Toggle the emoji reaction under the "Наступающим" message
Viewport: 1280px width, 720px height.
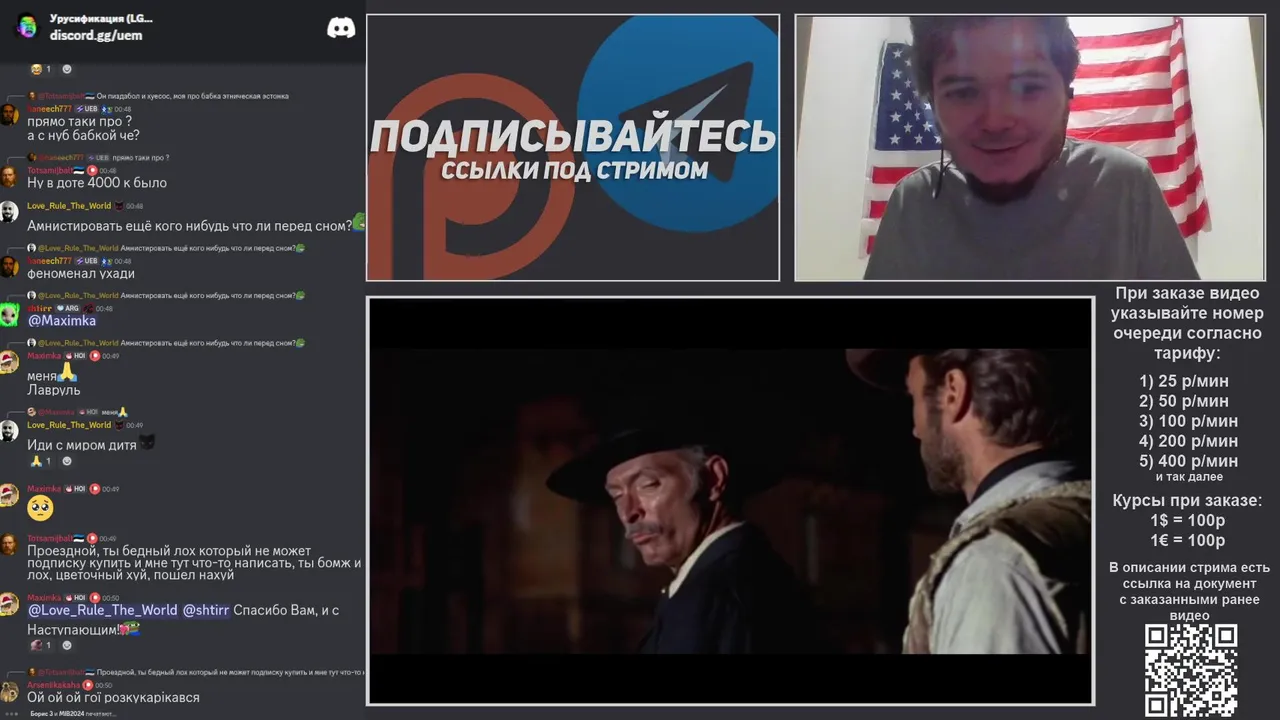[40, 645]
